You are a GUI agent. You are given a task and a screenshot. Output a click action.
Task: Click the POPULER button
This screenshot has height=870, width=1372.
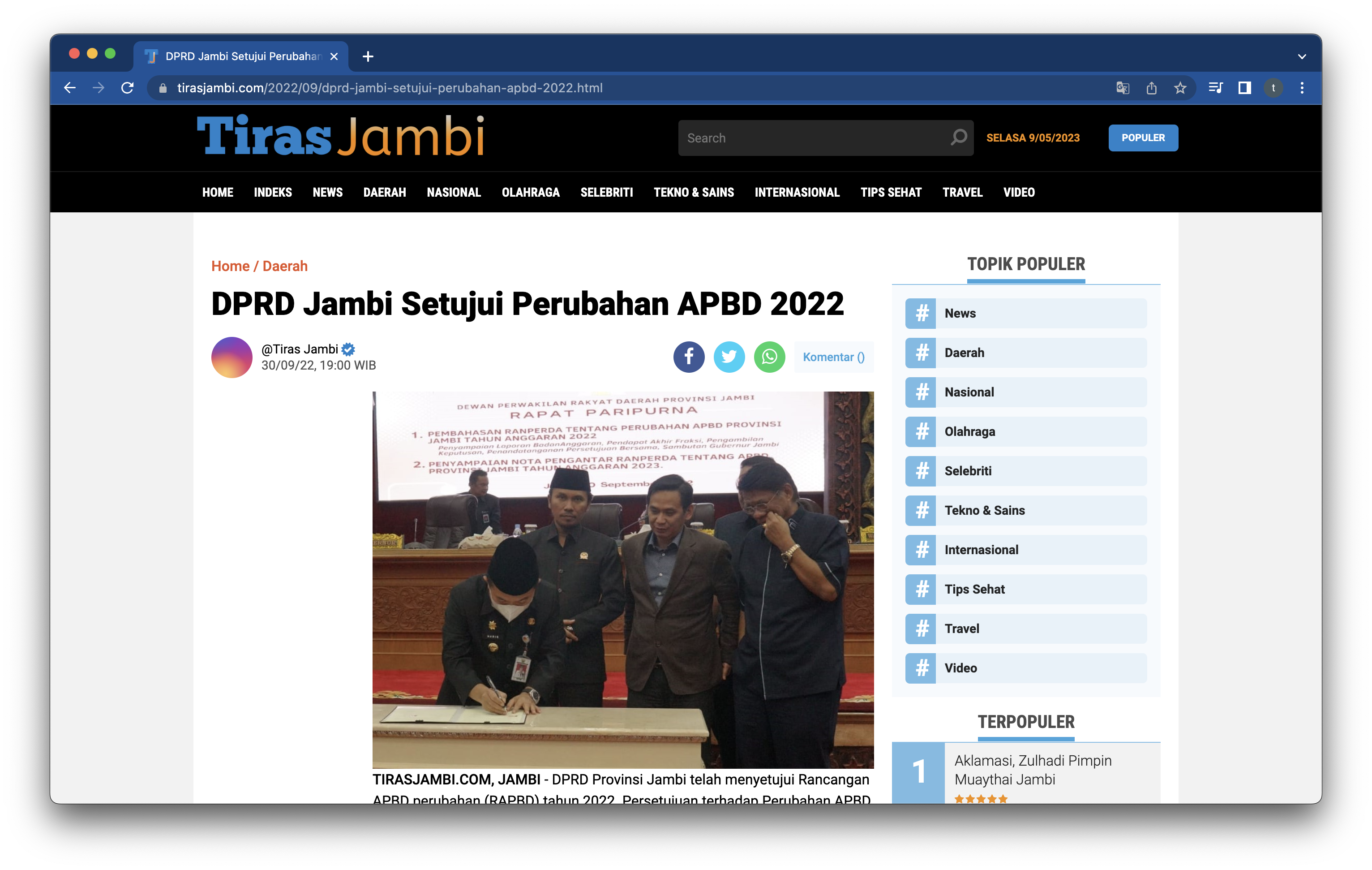1143,138
